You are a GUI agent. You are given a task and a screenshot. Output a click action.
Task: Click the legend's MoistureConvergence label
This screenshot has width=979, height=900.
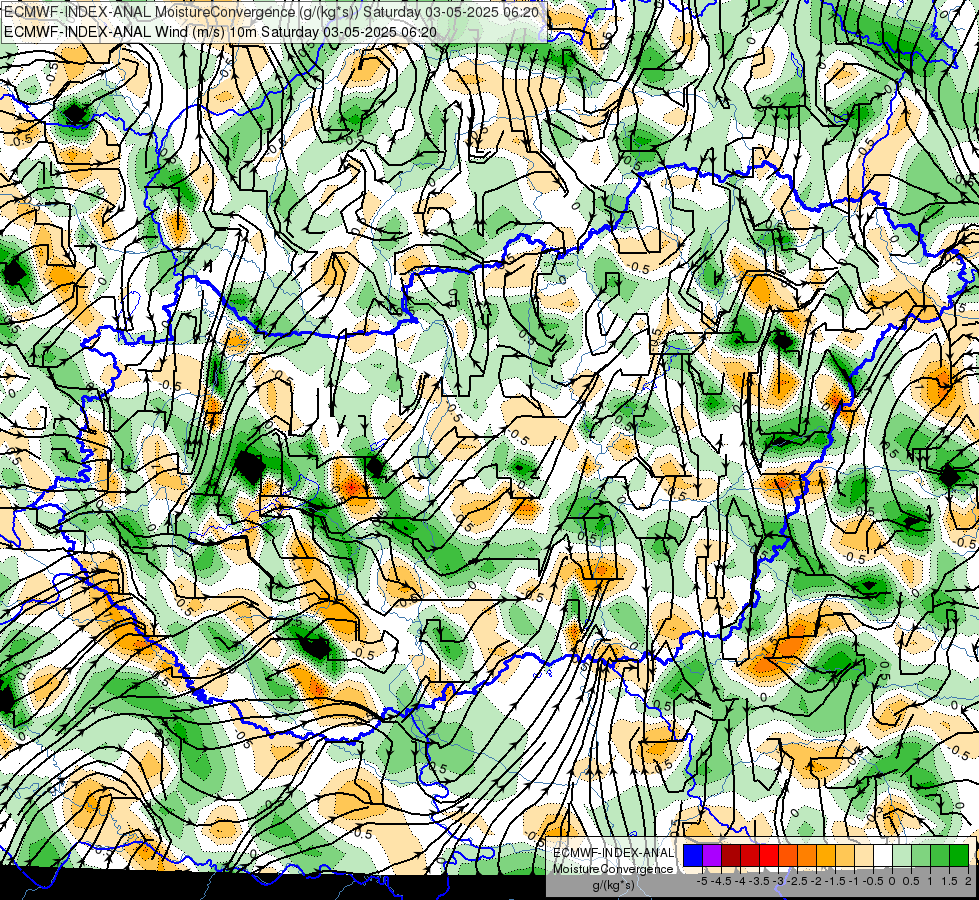pos(614,869)
